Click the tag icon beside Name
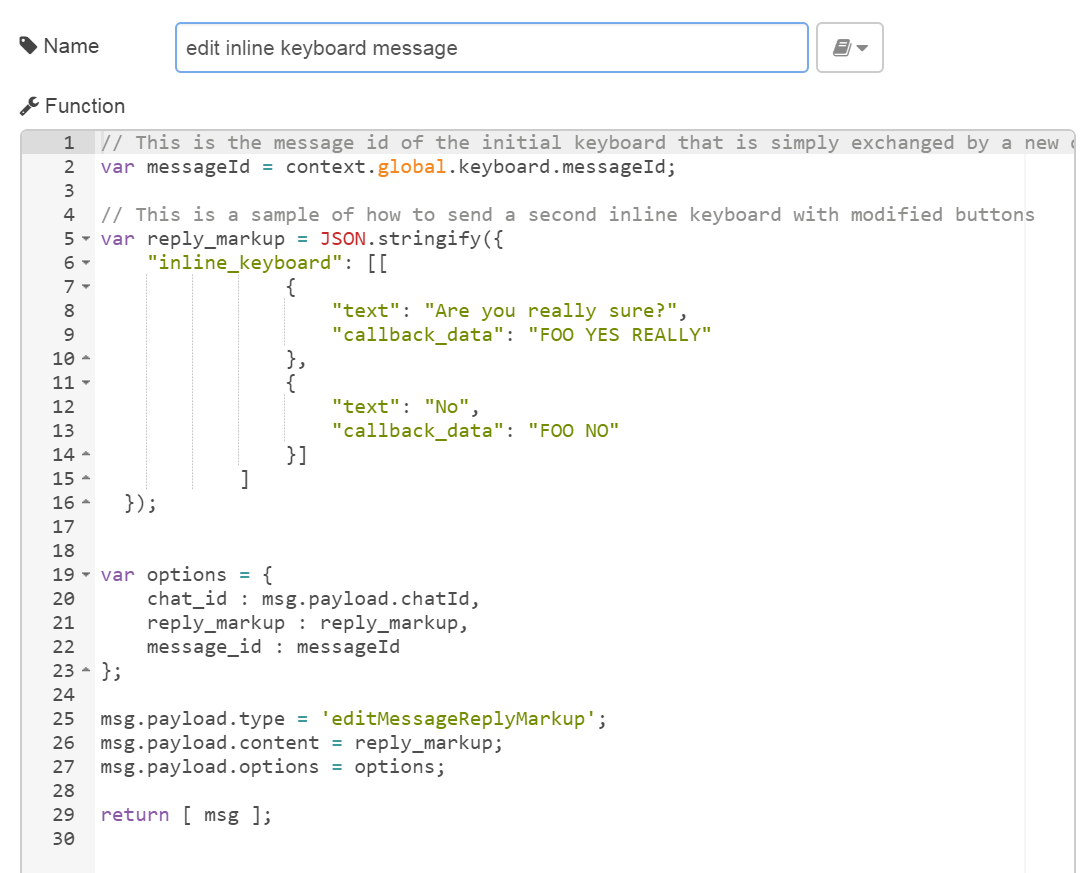 [29, 46]
